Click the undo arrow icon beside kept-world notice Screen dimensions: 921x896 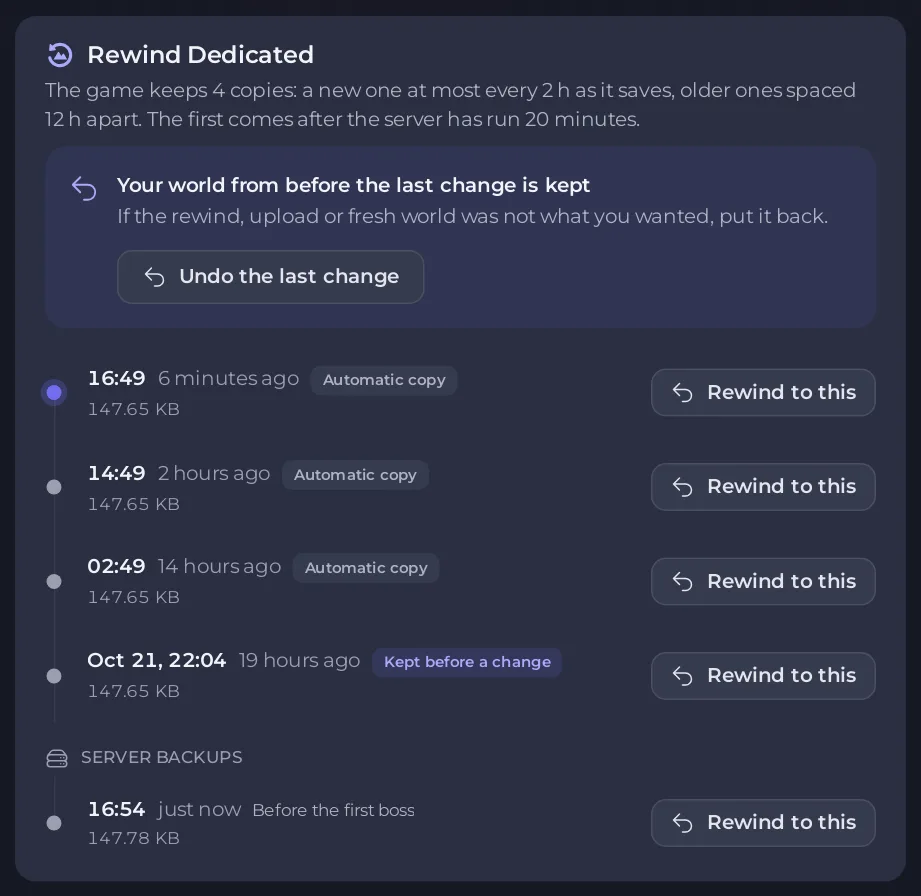(x=84, y=189)
